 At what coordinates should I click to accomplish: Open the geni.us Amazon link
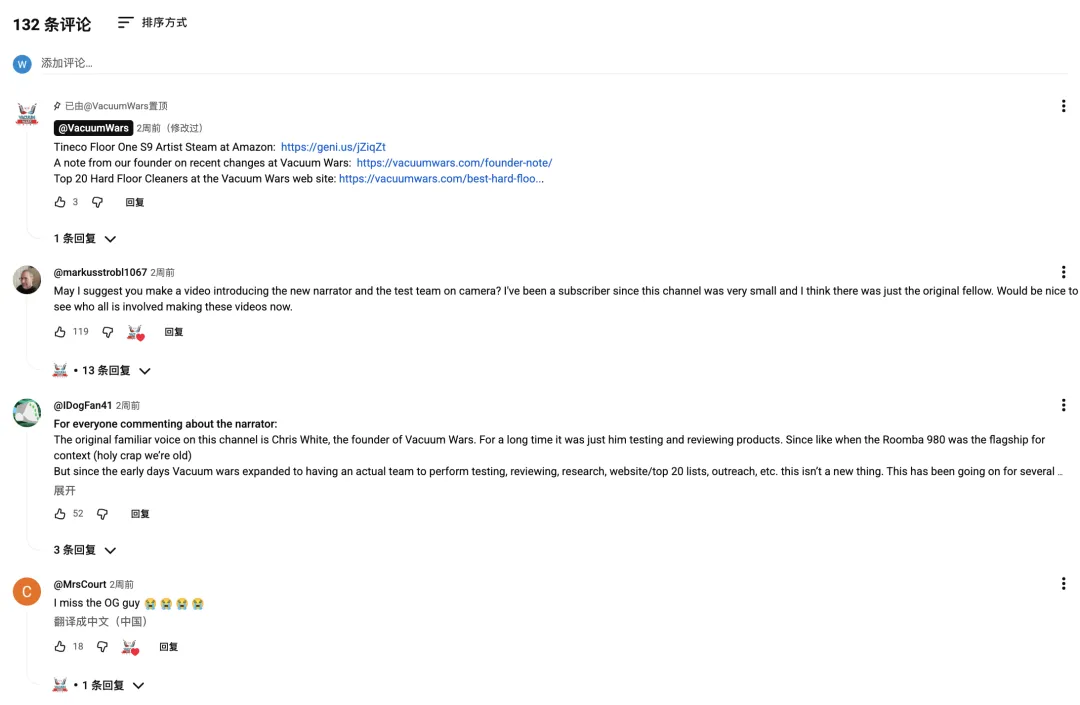pos(333,147)
